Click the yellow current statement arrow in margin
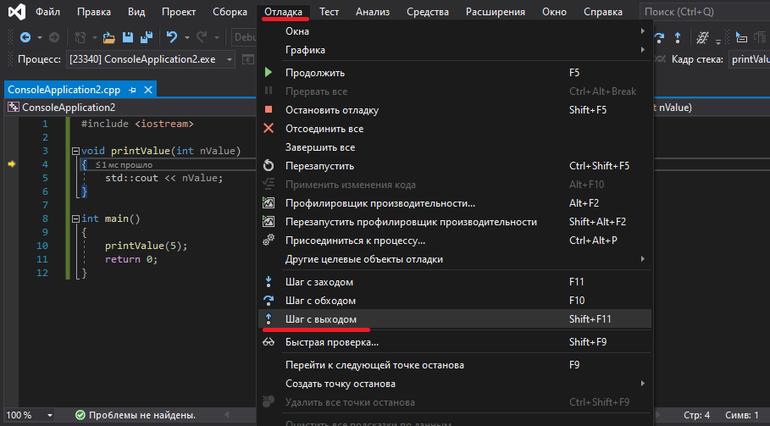Screen dimensions: 770x426 click(12, 164)
